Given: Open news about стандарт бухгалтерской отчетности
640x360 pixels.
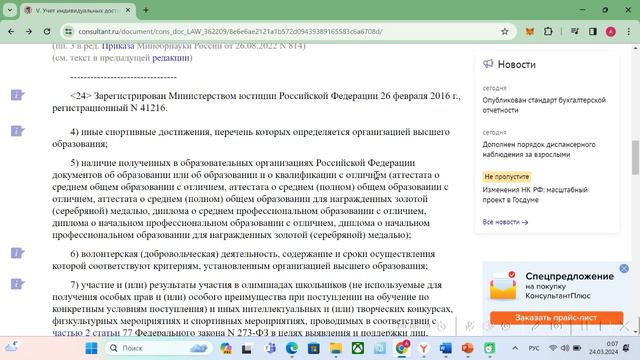Looking at the screenshot, I should 544,105.
